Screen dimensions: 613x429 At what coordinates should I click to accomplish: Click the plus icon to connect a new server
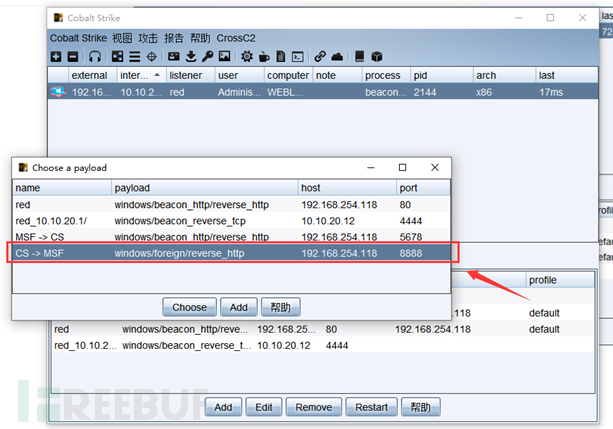point(56,57)
